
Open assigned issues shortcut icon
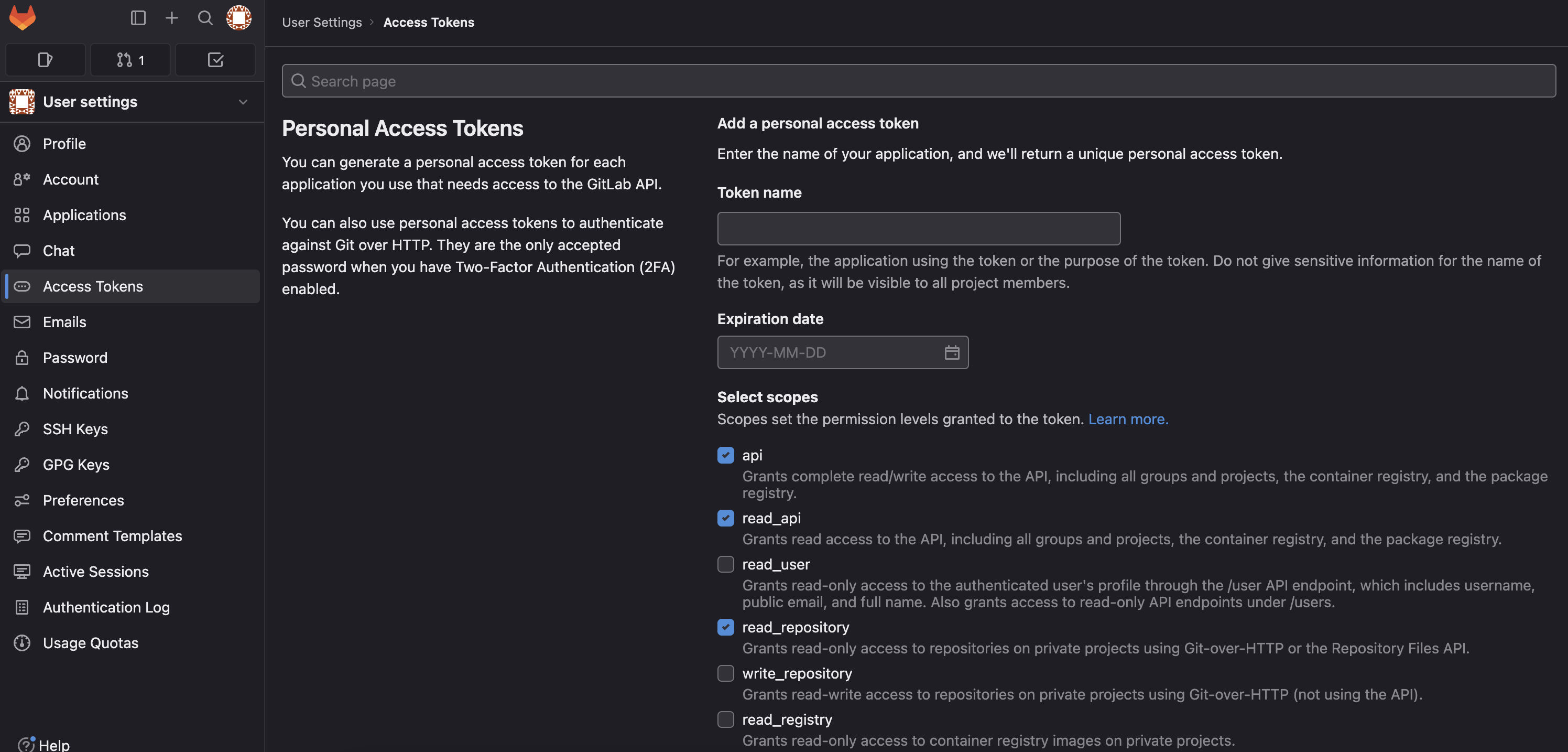point(45,60)
